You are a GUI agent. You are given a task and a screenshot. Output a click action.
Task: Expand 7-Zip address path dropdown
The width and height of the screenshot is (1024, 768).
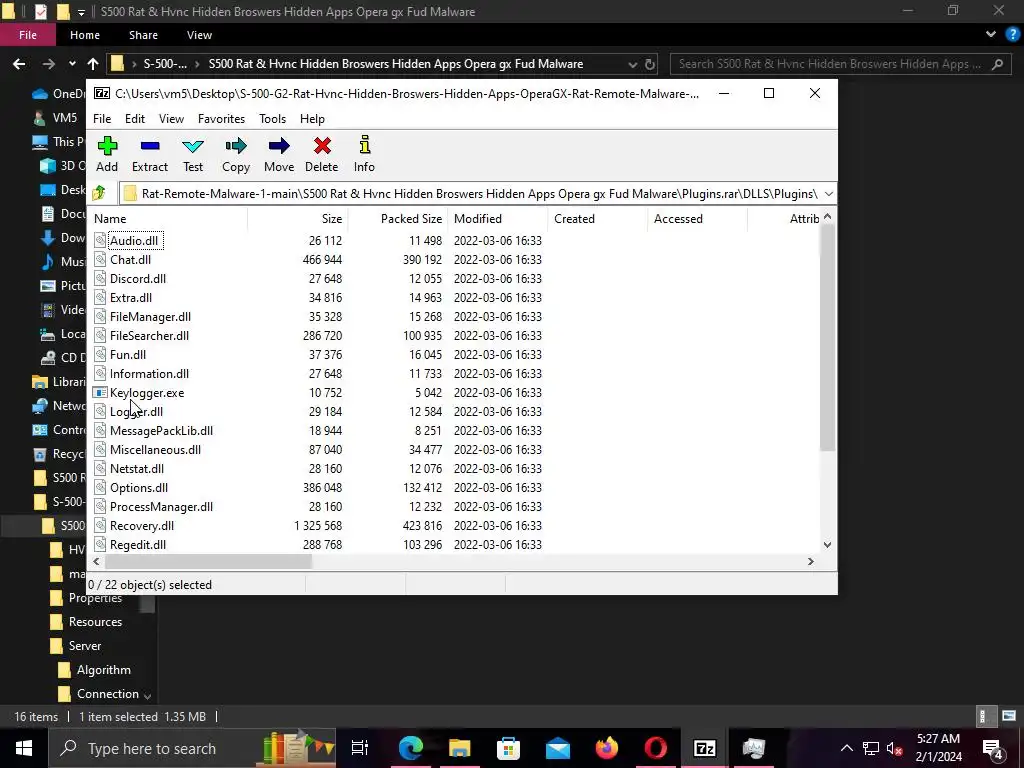click(829, 193)
